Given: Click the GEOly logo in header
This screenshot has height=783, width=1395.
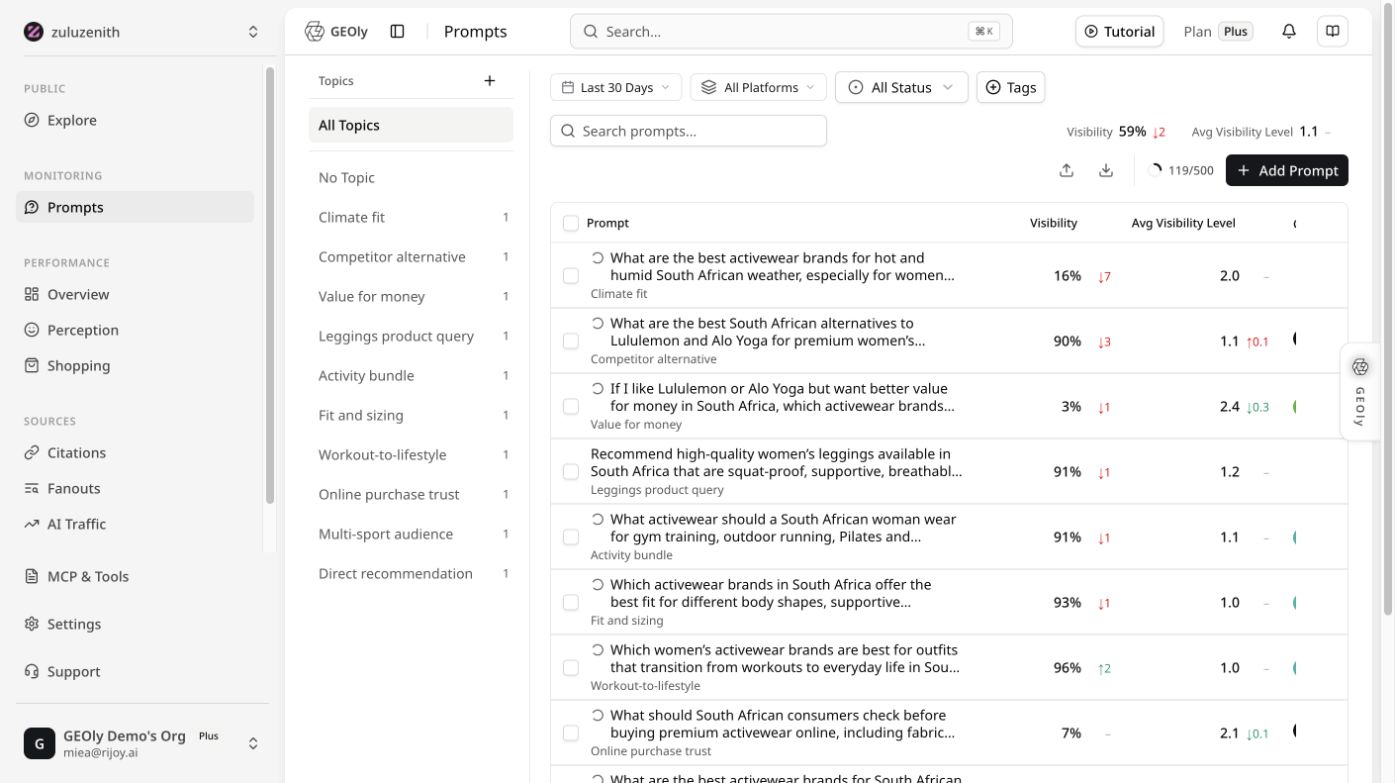Looking at the screenshot, I should [x=336, y=31].
